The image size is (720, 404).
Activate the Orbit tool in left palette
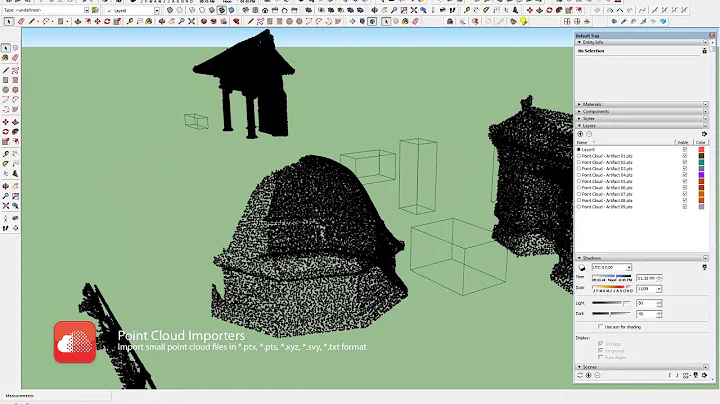[6, 186]
